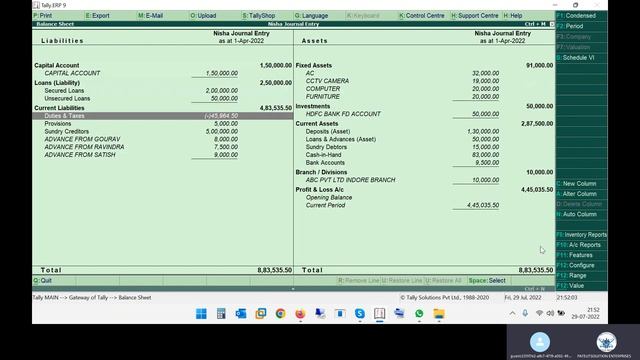Select the Provisions ledger group
The image size is (640, 360).
(x=162, y=124)
